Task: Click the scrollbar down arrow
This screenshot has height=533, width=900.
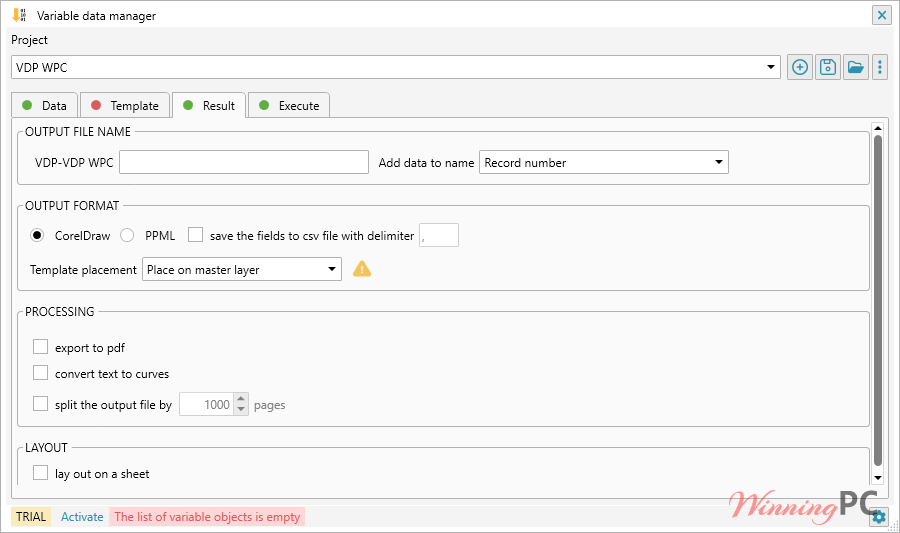Action: coord(878,477)
